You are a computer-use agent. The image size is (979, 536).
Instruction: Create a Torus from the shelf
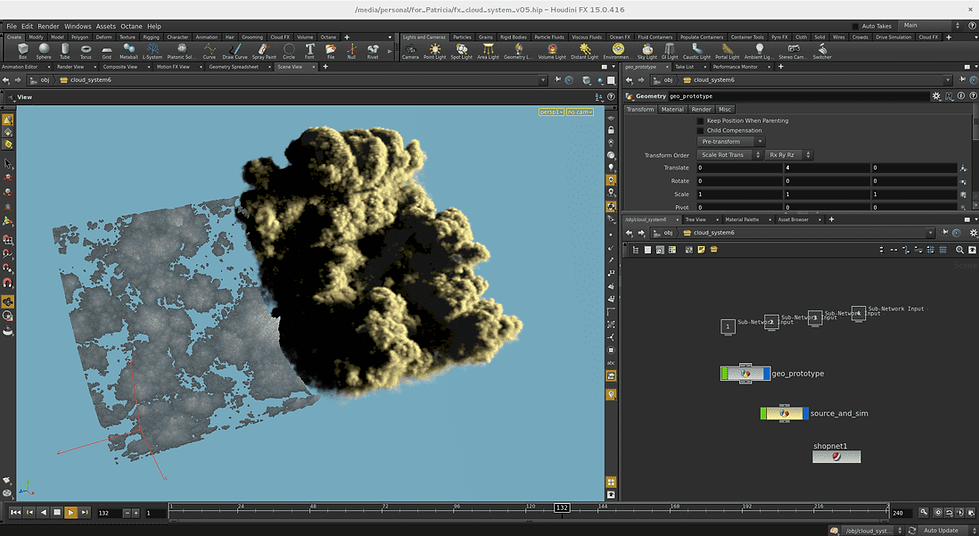point(86,51)
